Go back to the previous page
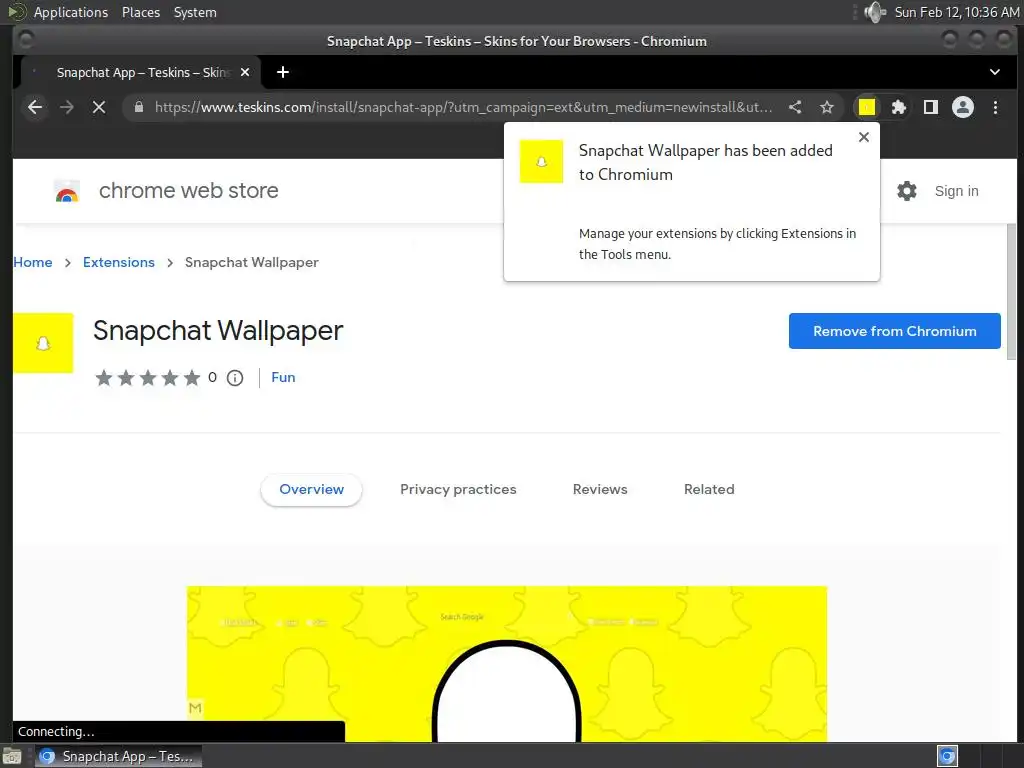 click(35, 107)
